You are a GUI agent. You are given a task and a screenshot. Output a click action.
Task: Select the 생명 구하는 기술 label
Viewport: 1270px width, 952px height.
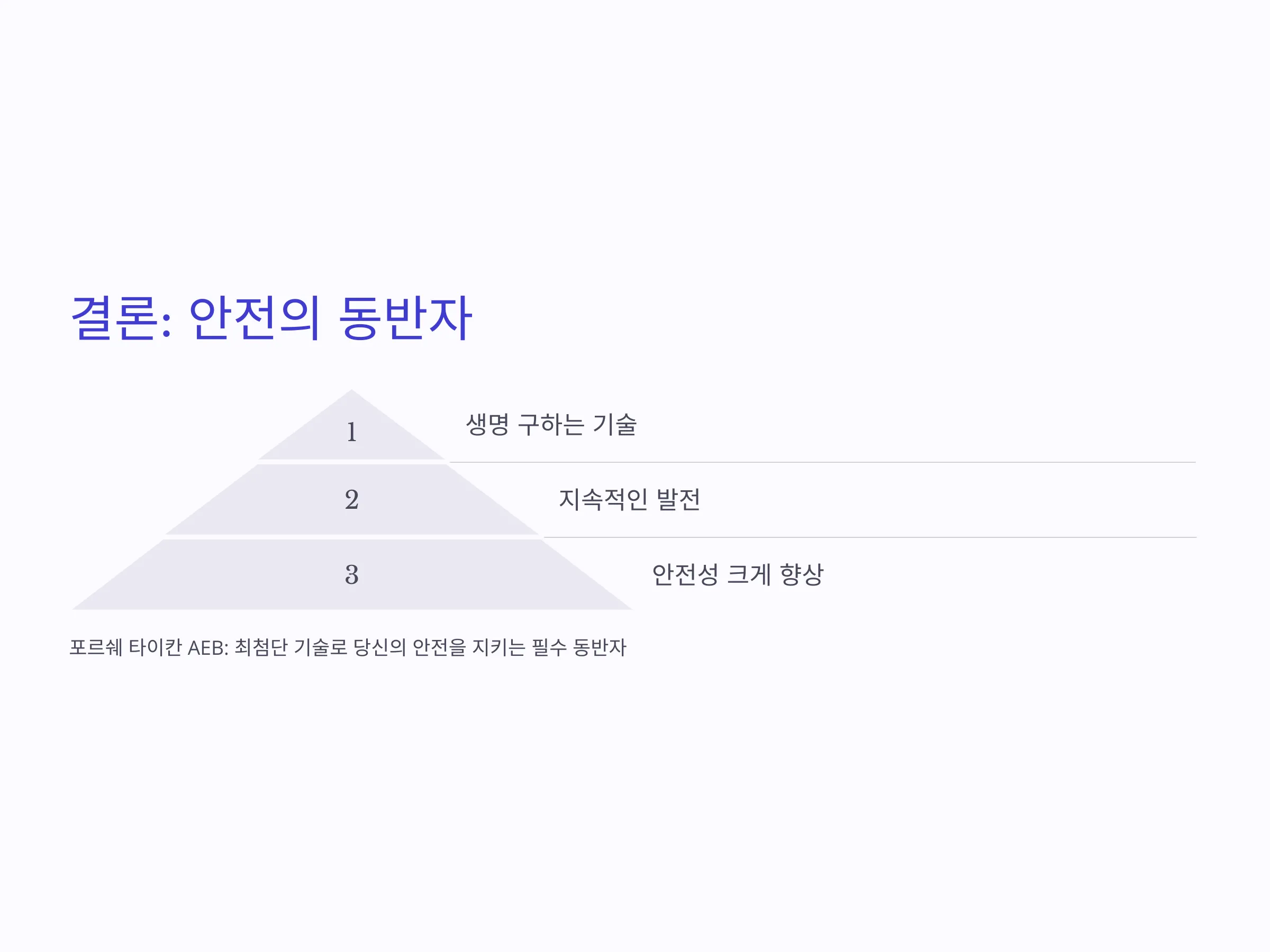551,425
